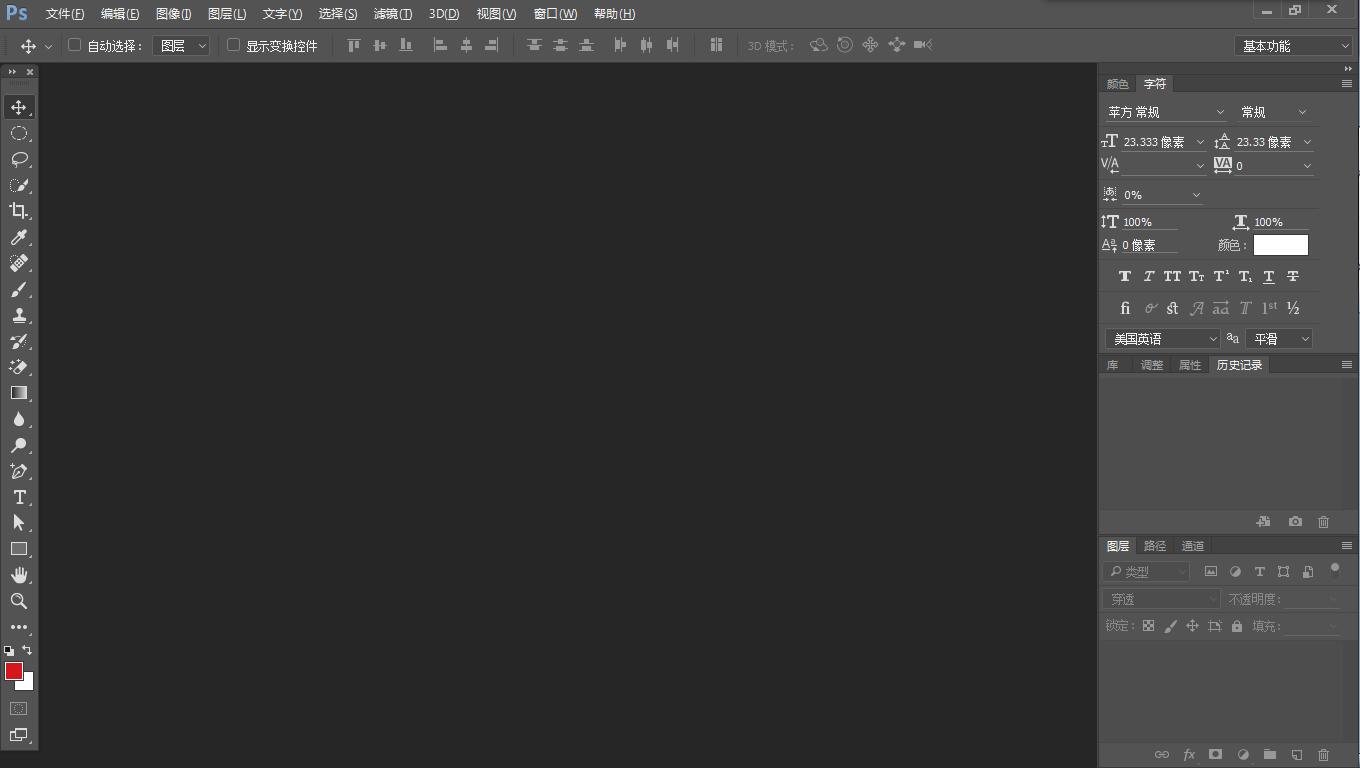Toggle faux italic in Character panel
Viewport: 1360px width, 768px height.
click(x=1149, y=277)
